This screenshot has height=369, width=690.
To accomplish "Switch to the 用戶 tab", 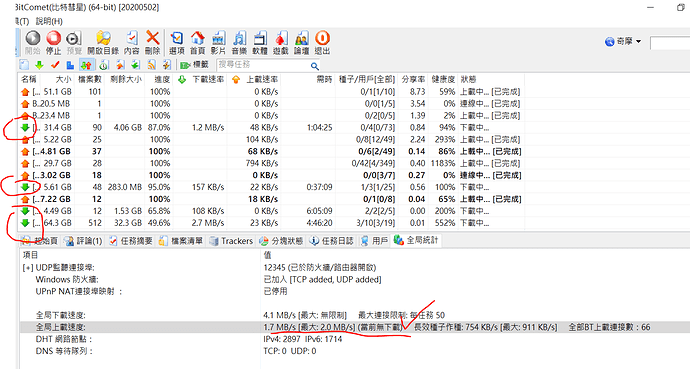I will (374, 241).
